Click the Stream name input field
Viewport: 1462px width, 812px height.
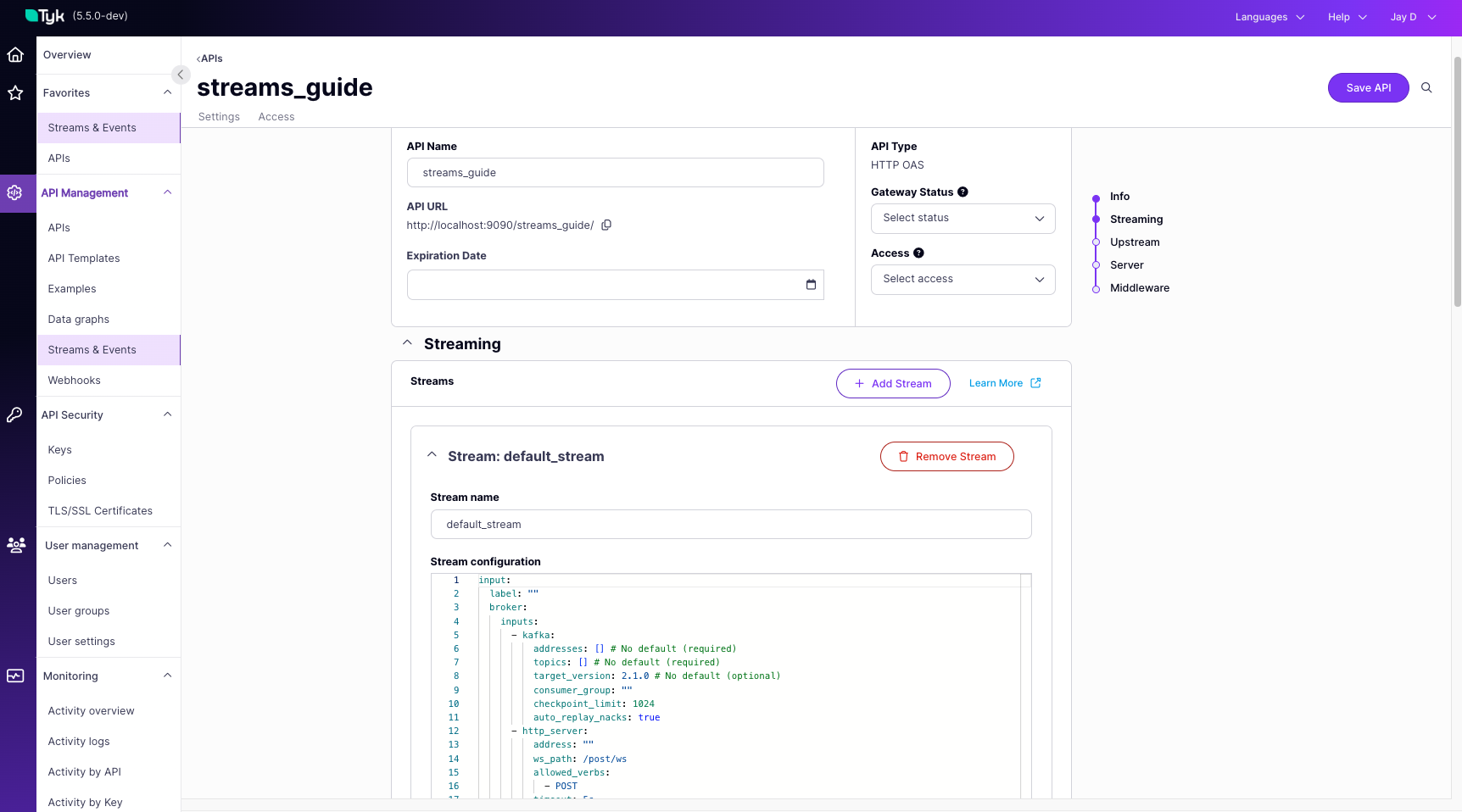(731, 525)
